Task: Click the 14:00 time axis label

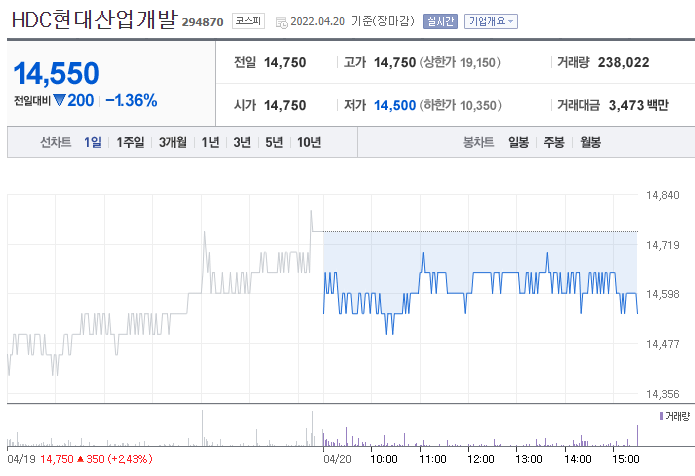Action: pyautogui.click(x=578, y=459)
